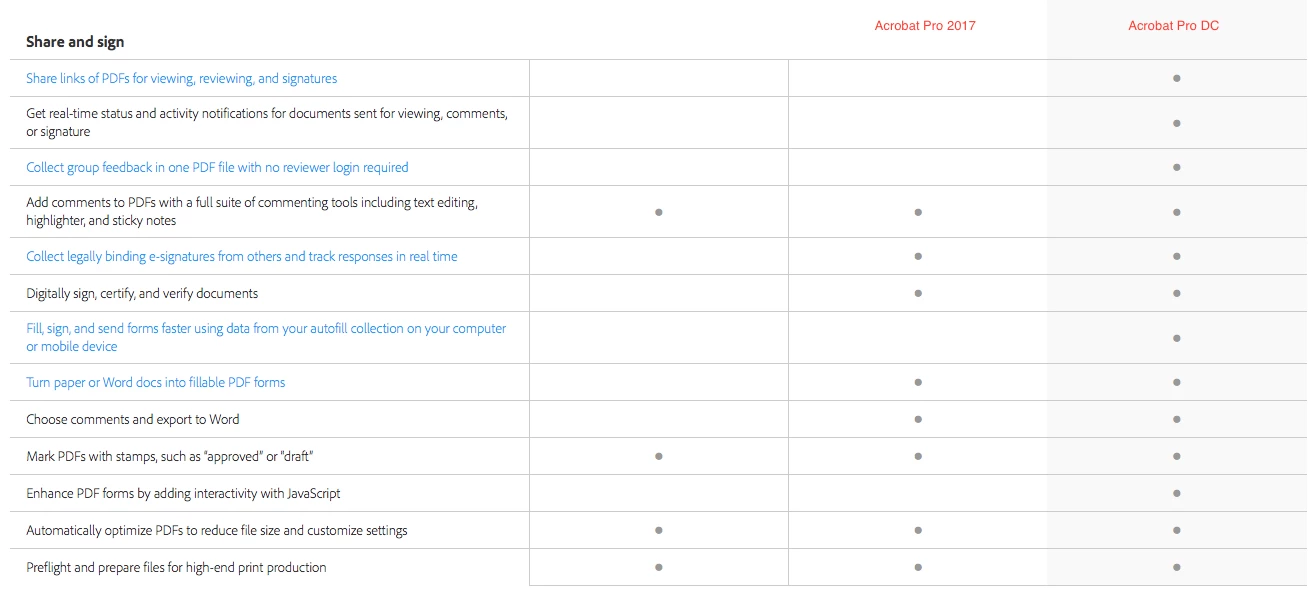Image resolution: width=1312 pixels, height=590 pixels.
Task: Click Pro DC dot for 'Digitally sign, certify'
Action: click(1177, 293)
